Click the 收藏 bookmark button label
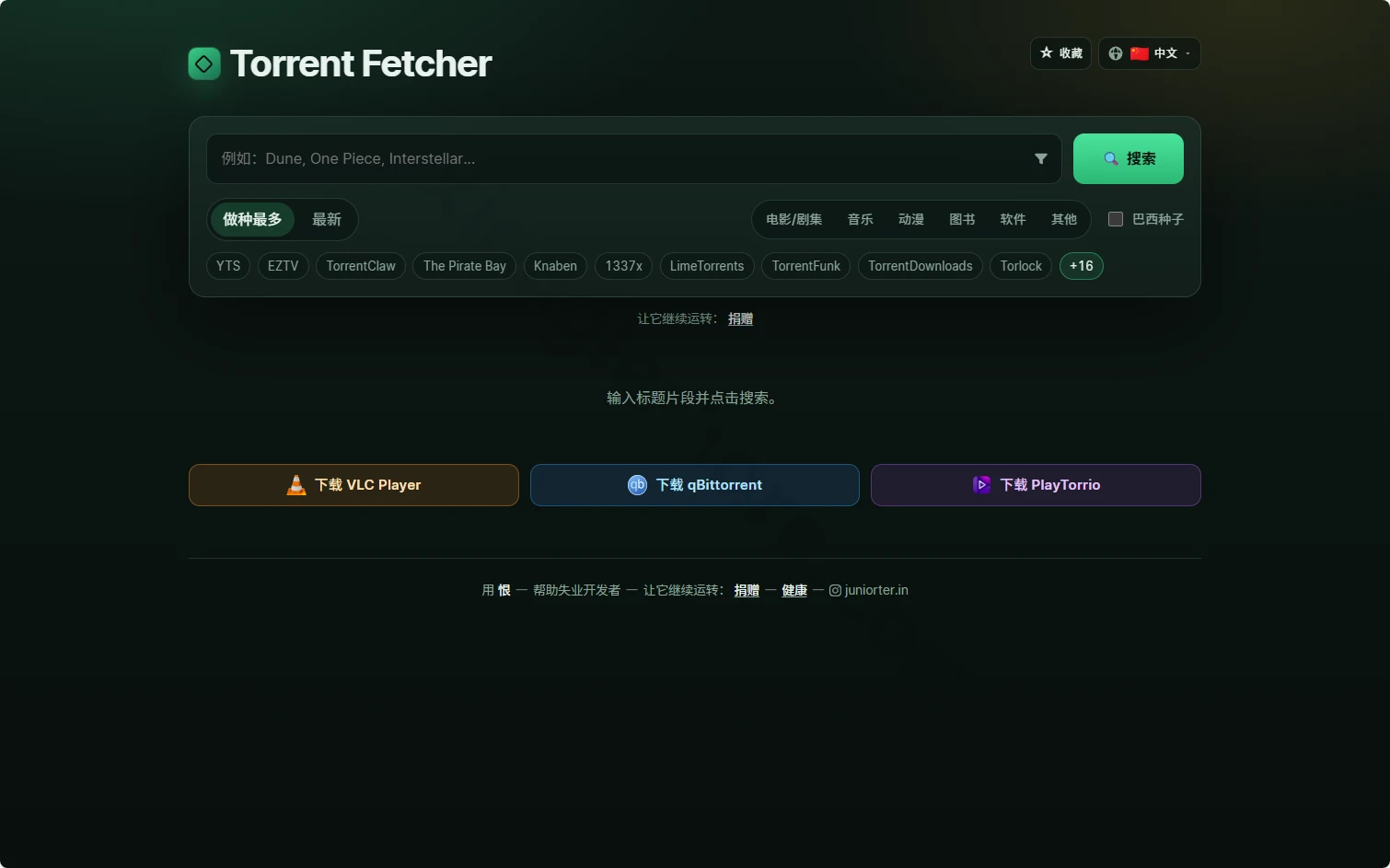This screenshot has width=1390, height=868. click(1071, 53)
